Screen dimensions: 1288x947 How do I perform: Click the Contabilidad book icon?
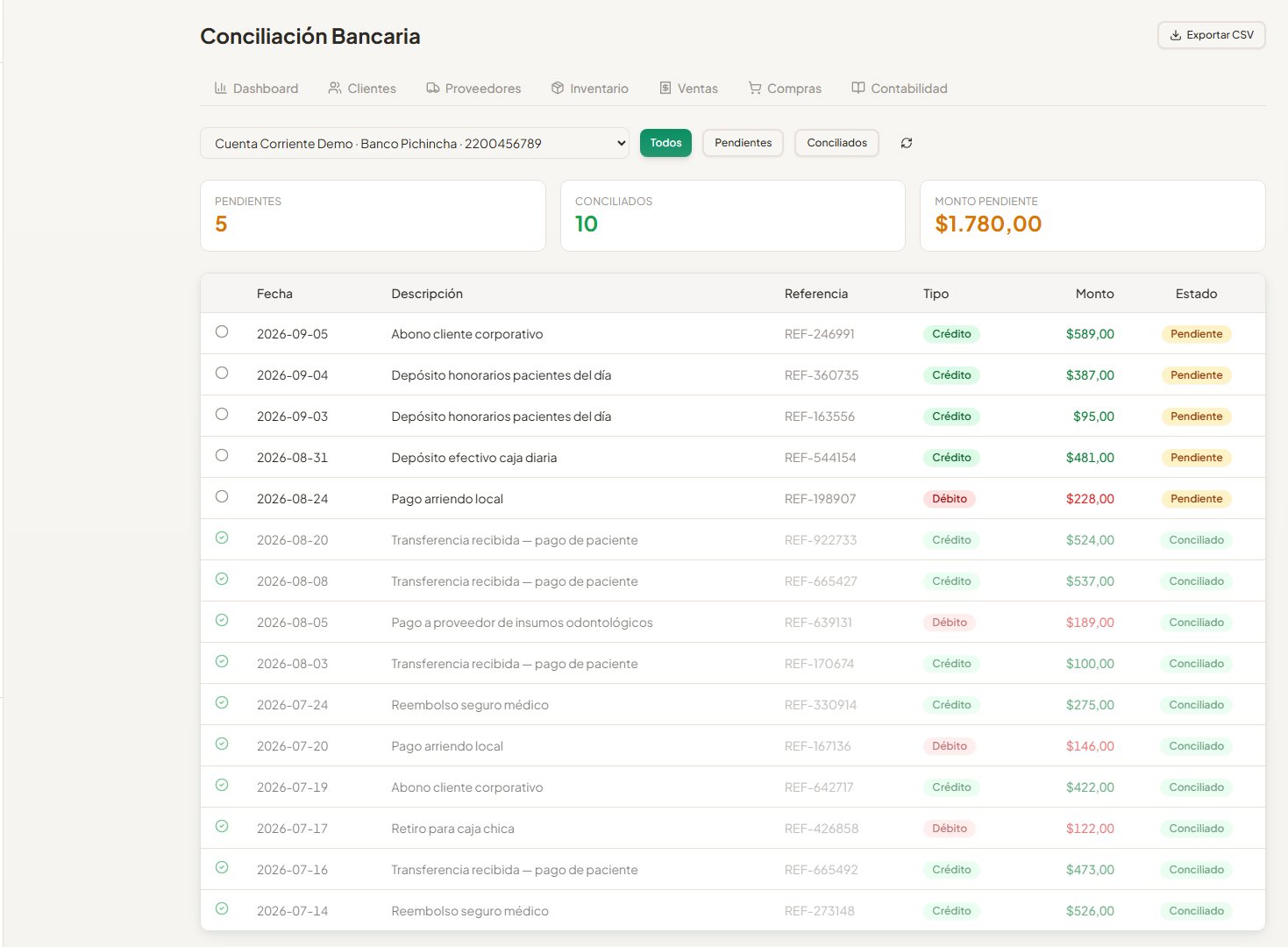click(858, 88)
